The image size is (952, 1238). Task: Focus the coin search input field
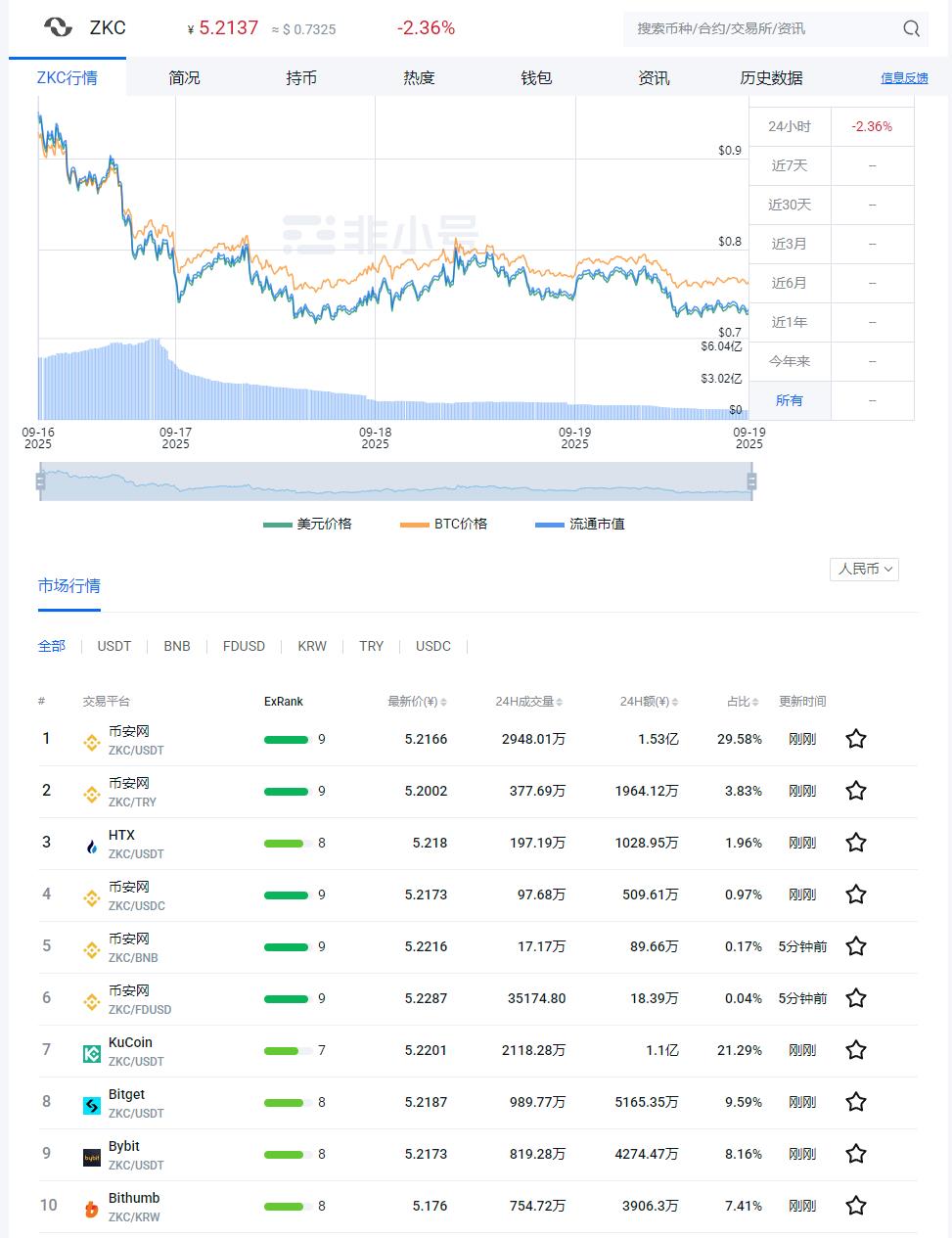[x=761, y=28]
